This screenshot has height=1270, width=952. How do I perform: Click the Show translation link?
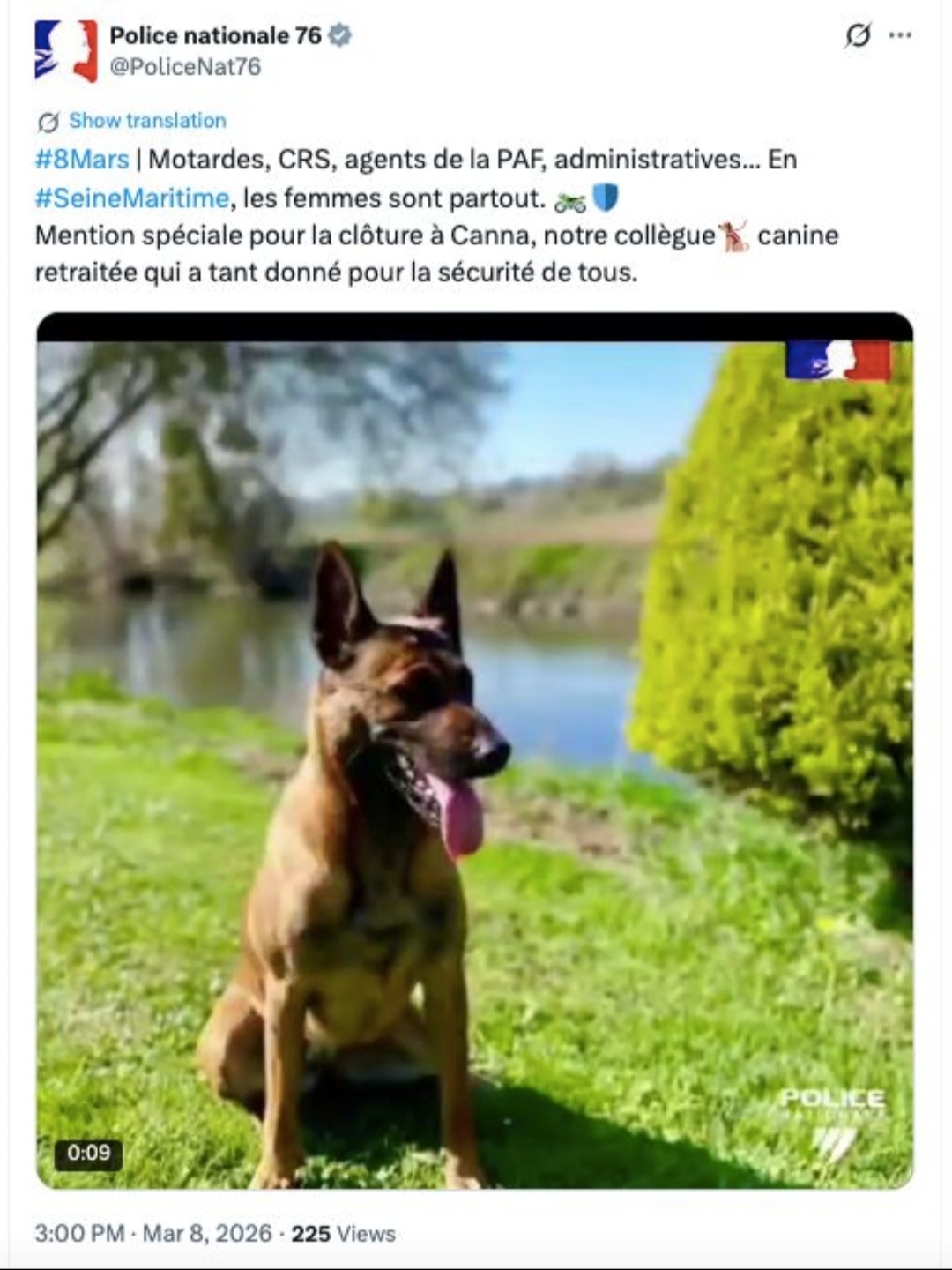[x=147, y=121]
